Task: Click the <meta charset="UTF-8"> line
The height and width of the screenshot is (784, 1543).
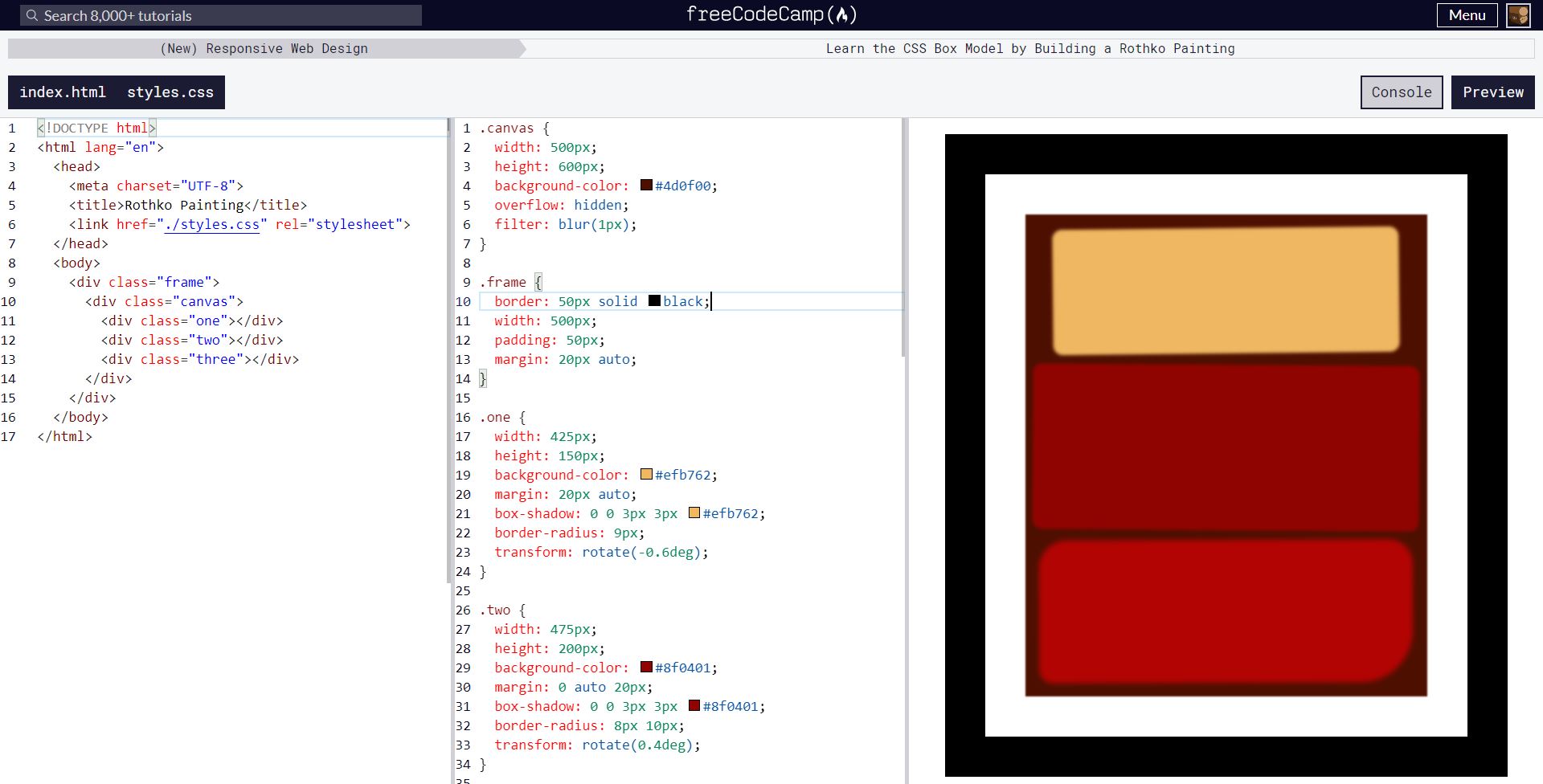Action: click(x=156, y=186)
